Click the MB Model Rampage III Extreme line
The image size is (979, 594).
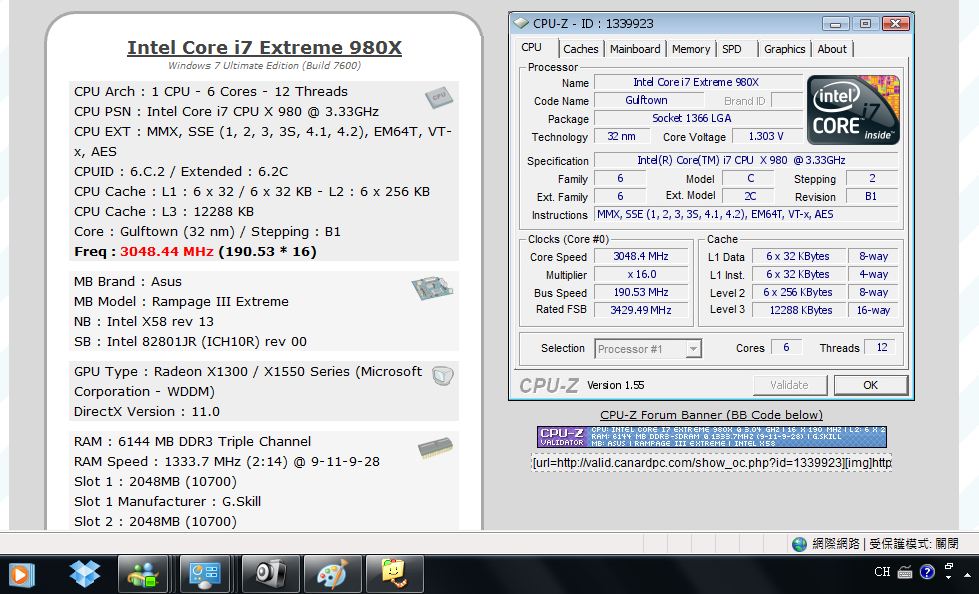(181, 302)
